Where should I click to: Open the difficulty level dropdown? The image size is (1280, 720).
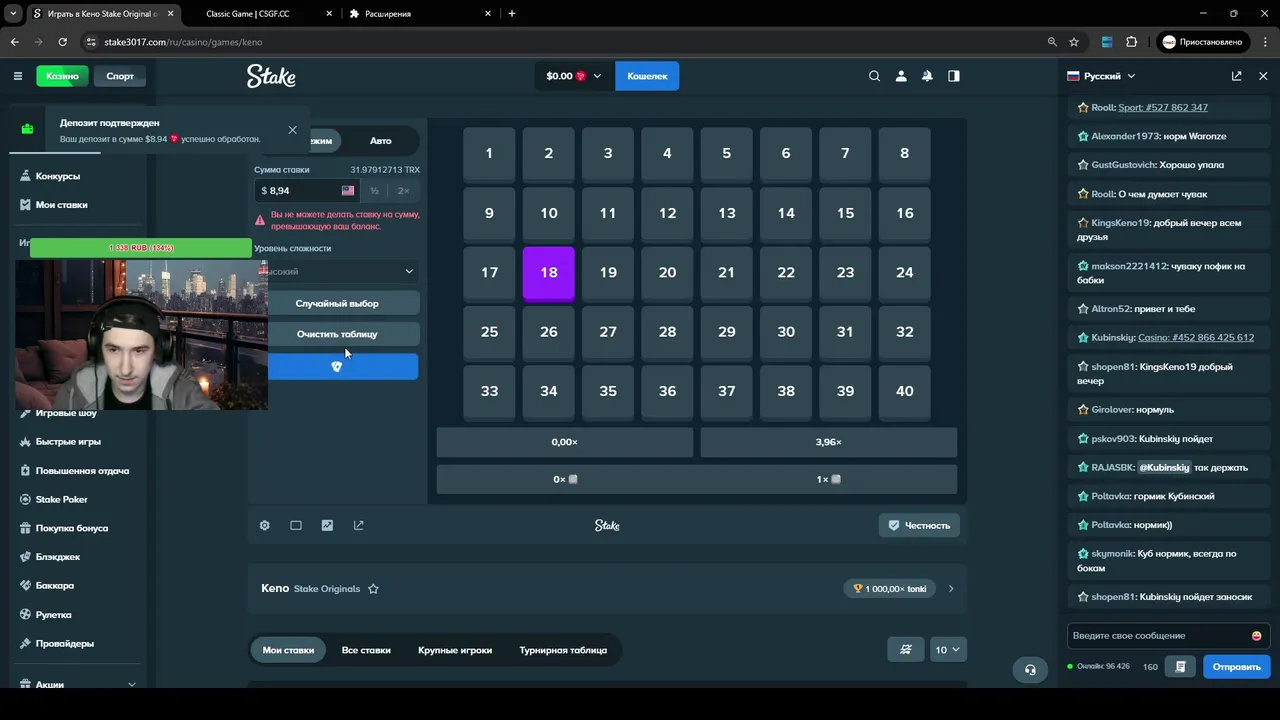[x=337, y=271]
